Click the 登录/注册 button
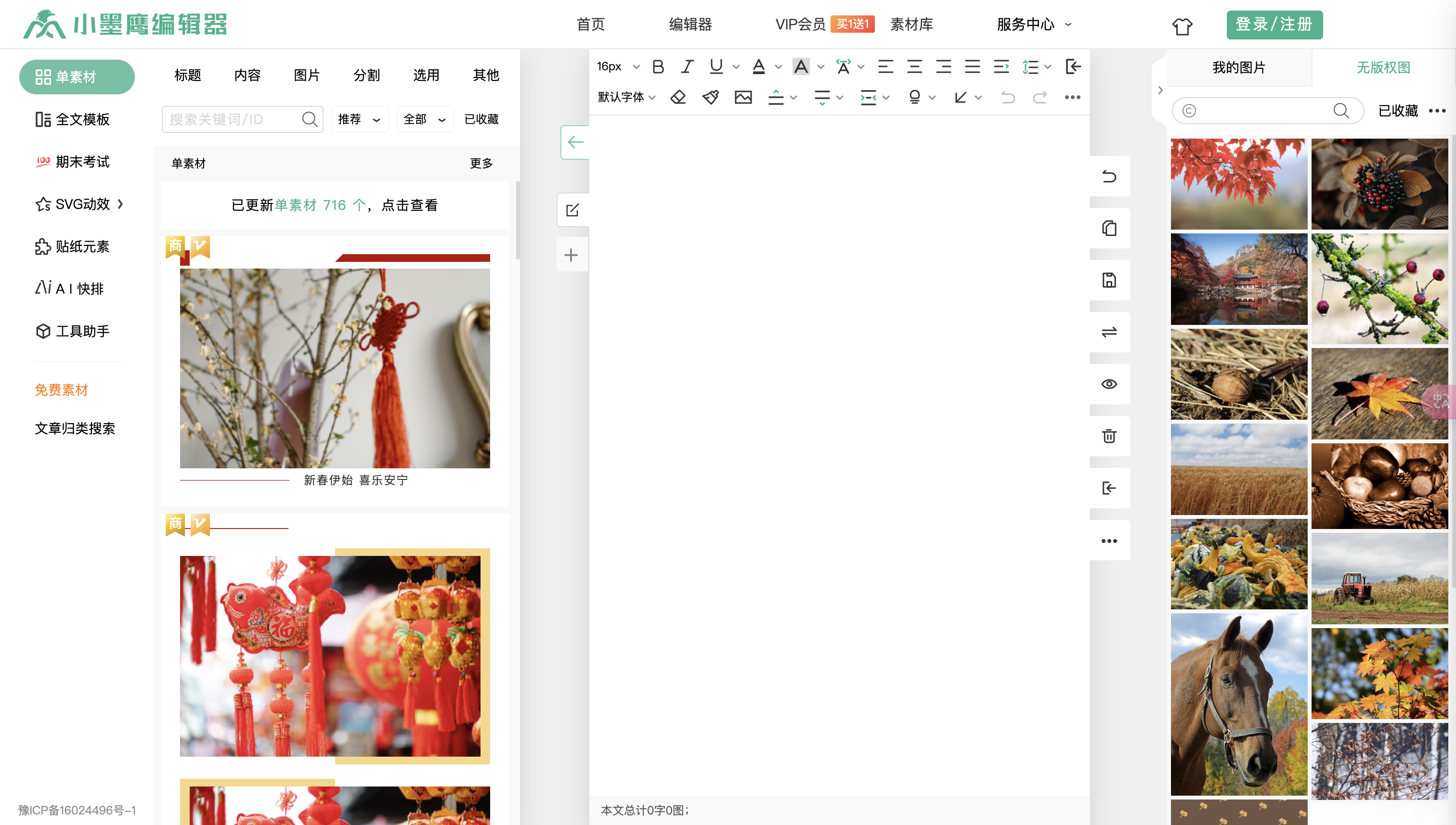Viewport: 1456px width, 825px height. point(1274,25)
